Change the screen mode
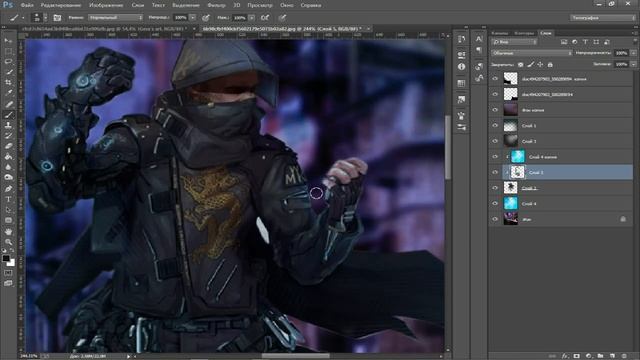The height and width of the screenshot is (360, 640). tap(8, 283)
